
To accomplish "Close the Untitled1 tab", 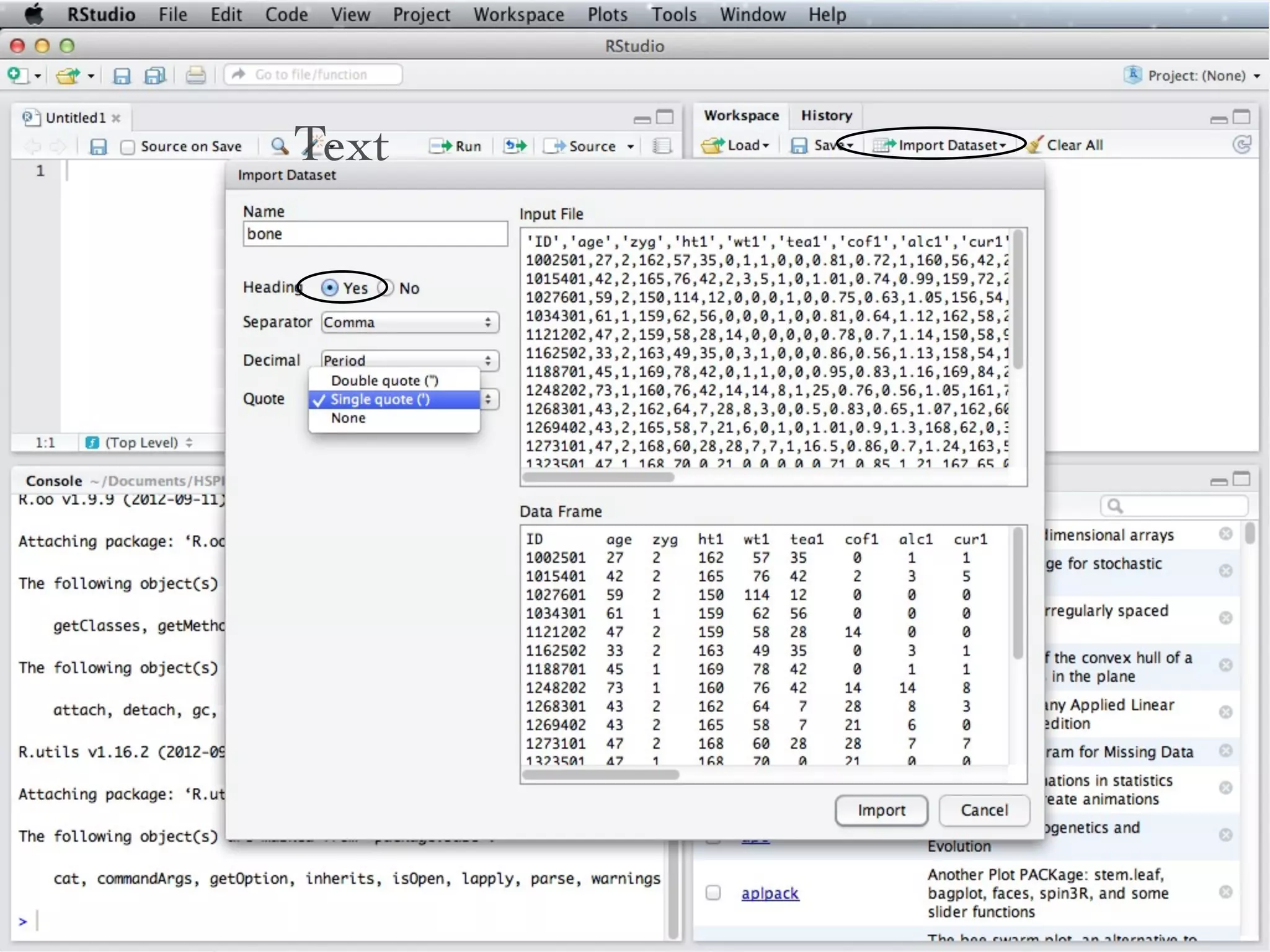I will tap(116, 118).
